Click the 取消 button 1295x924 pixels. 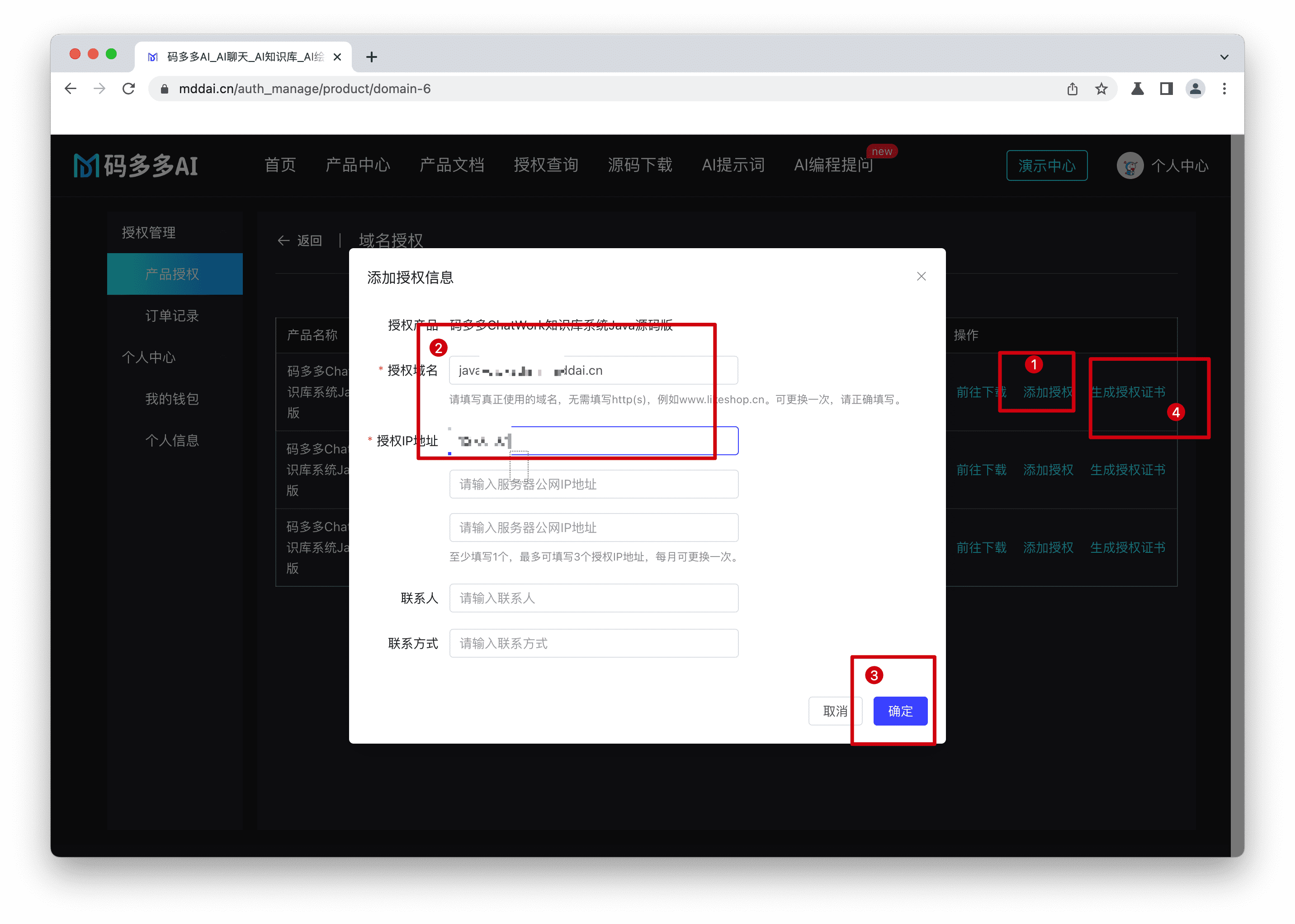click(835, 711)
